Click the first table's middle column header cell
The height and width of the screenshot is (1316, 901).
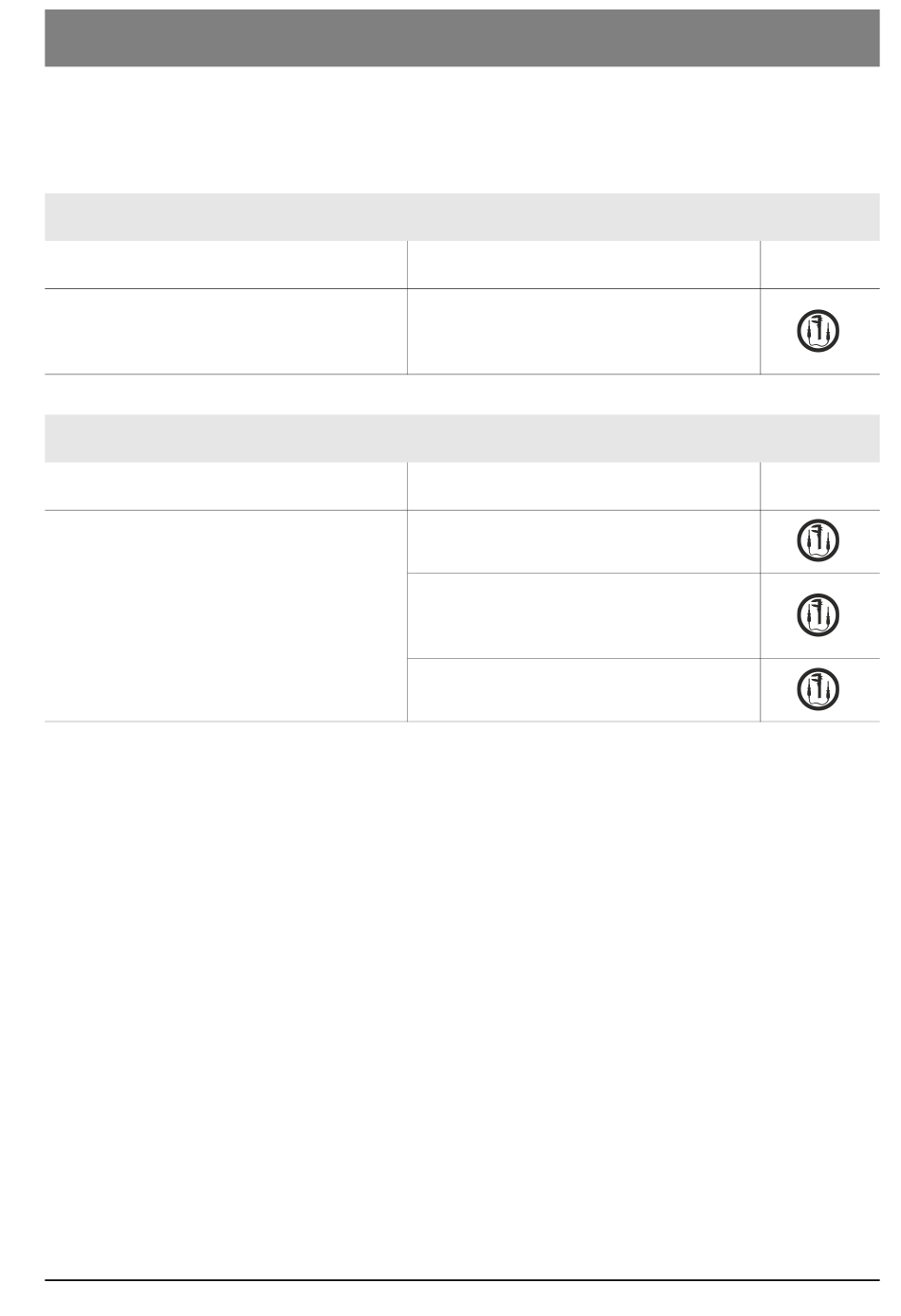coord(583,265)
